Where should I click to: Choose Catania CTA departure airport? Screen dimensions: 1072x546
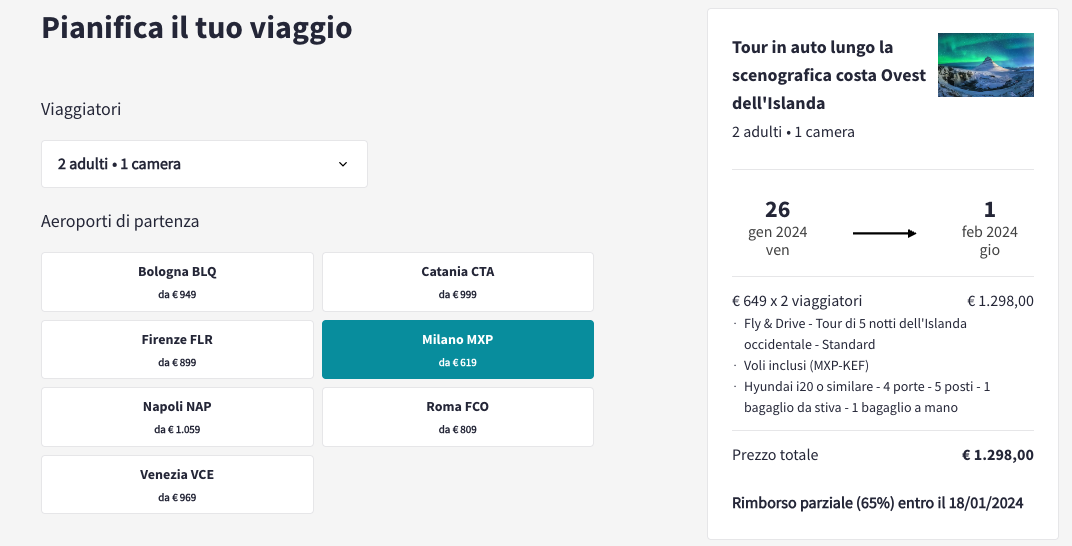457,282
